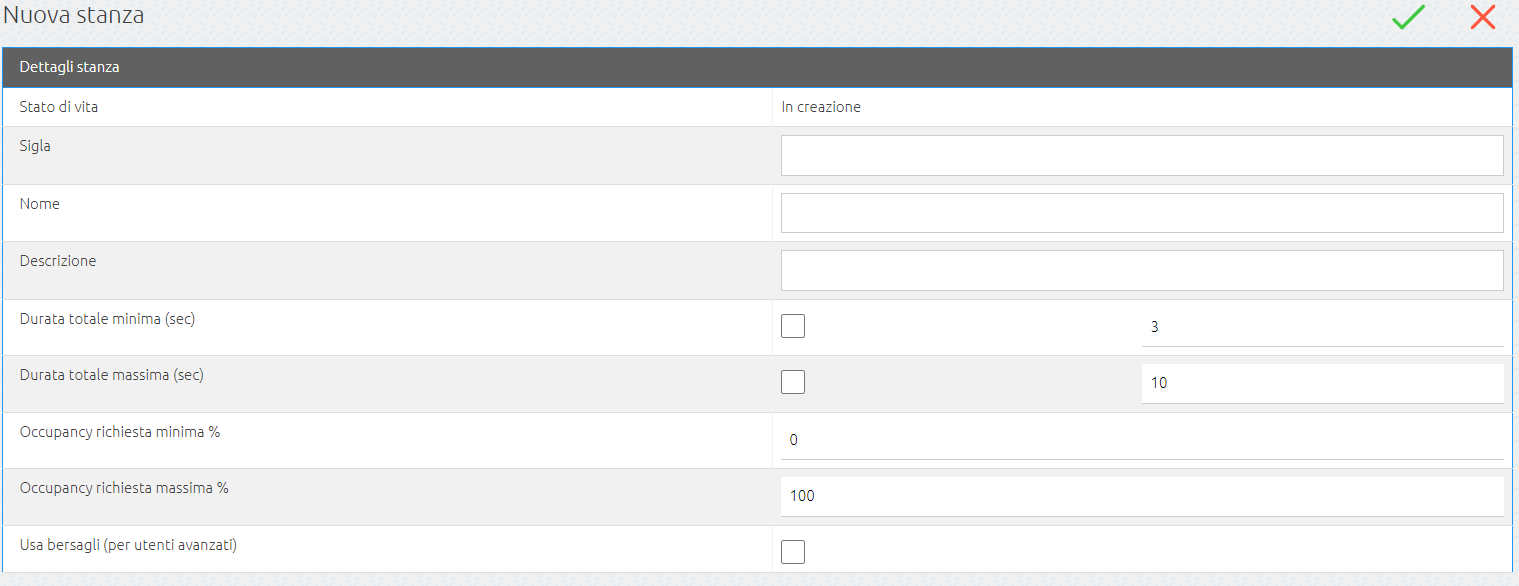
Task: Click the Nuova stanza page title
Action: coord(74,15)
